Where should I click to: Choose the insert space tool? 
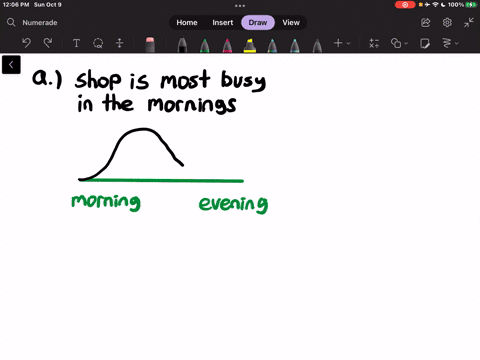tap(119, 43)
